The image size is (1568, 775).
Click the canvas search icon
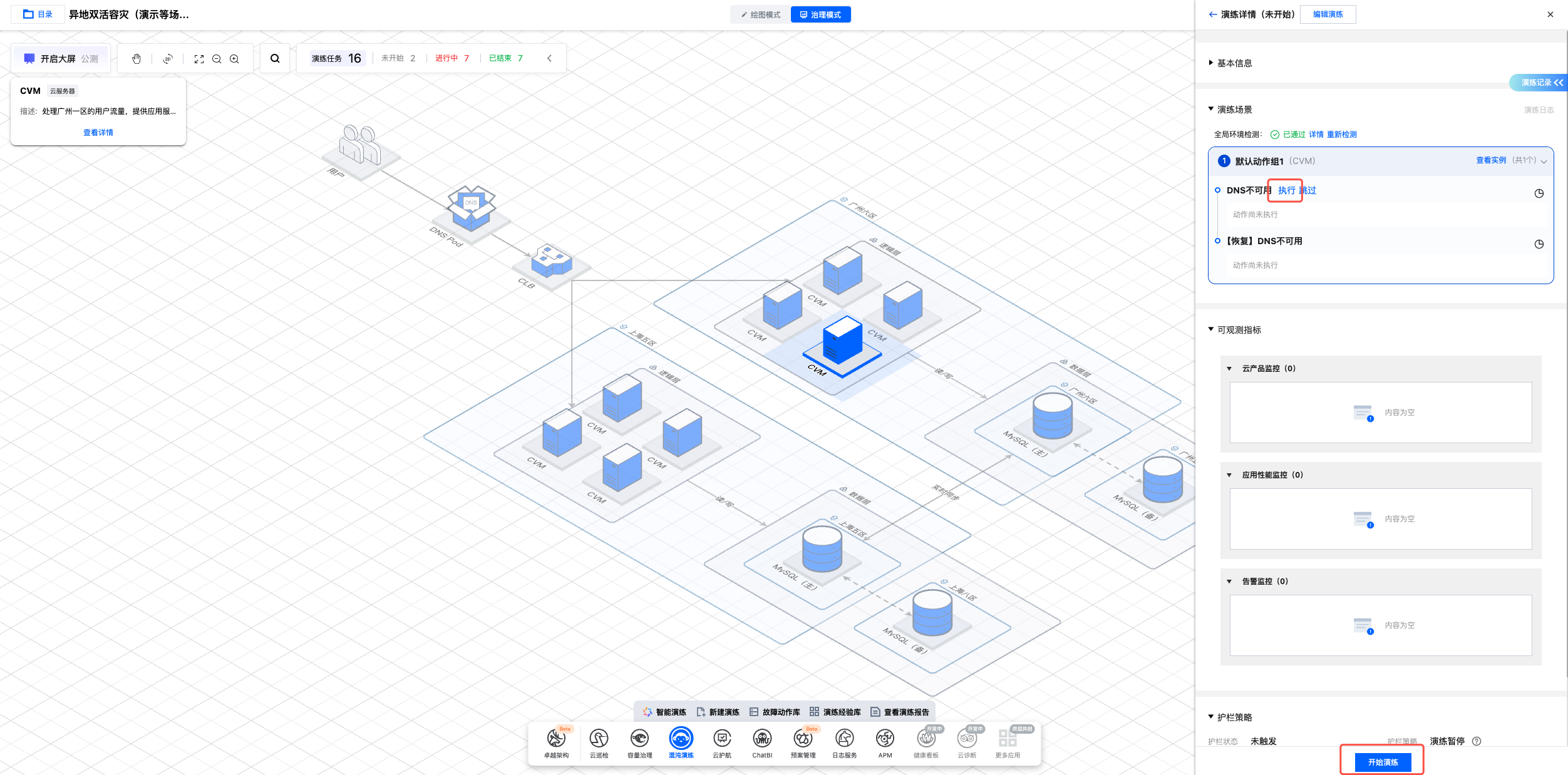point(275,59)
